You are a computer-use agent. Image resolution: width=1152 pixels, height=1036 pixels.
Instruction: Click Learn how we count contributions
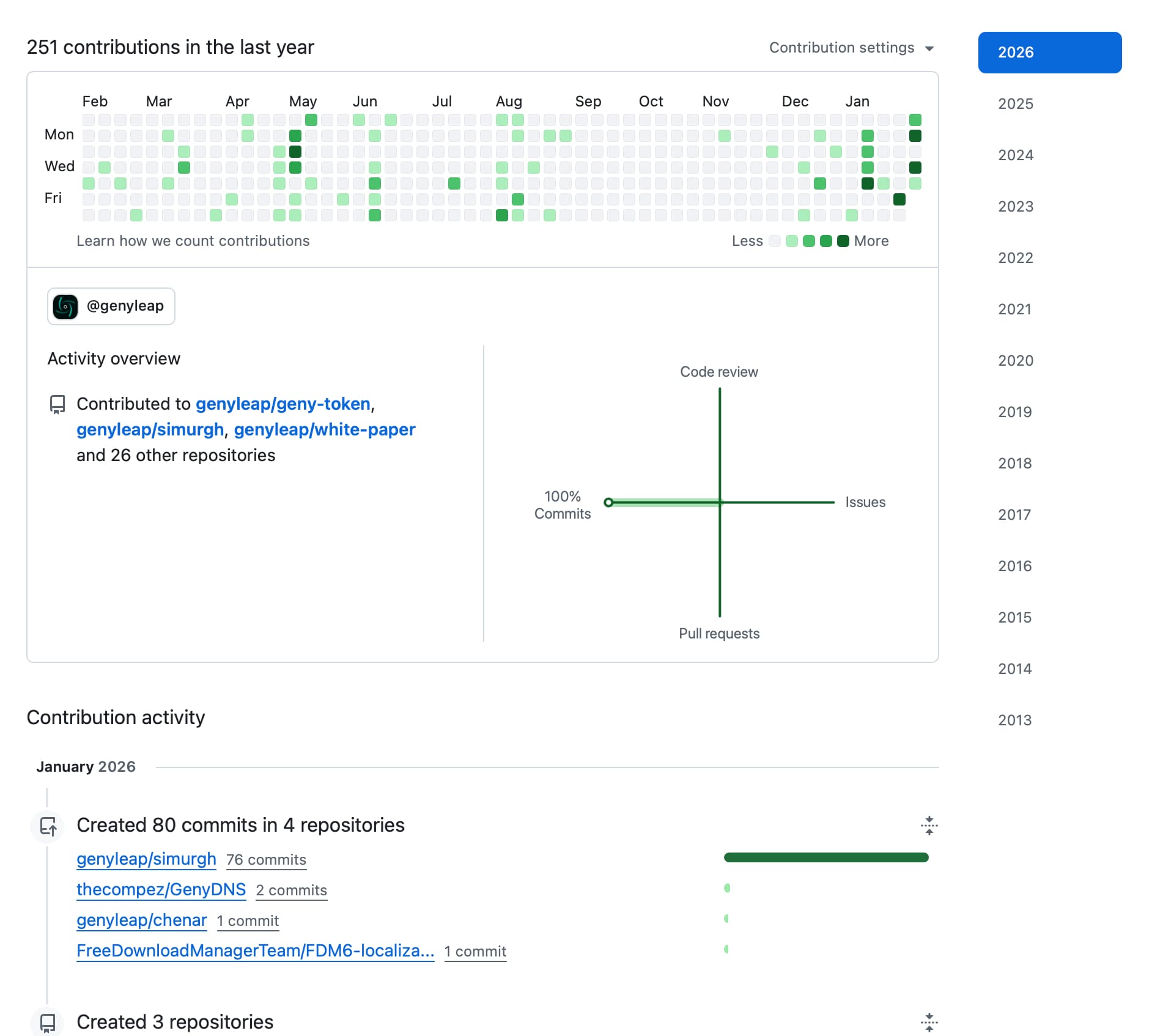[x=193, y=241]
